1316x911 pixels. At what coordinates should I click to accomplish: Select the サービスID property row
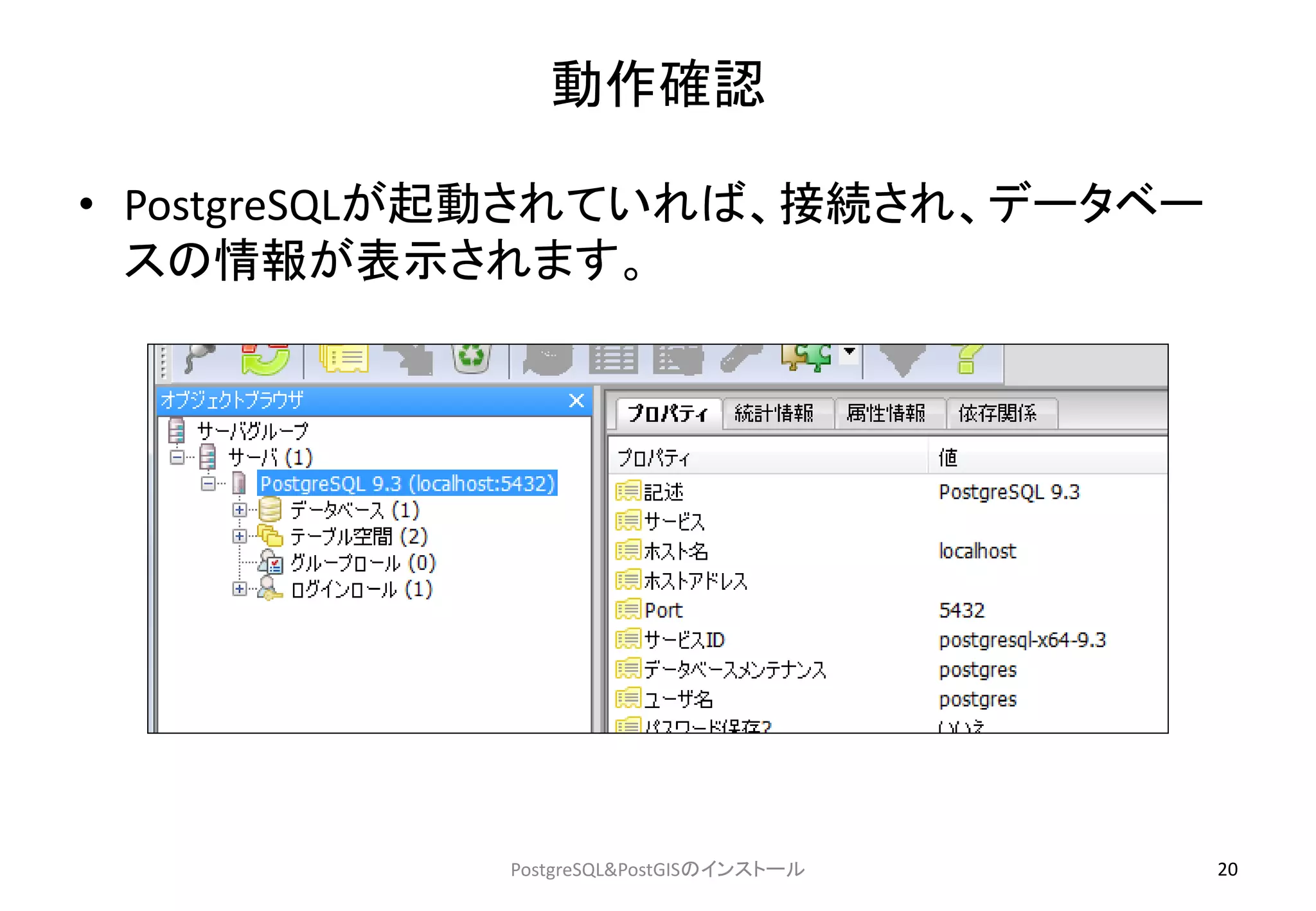tap(888, 640)
